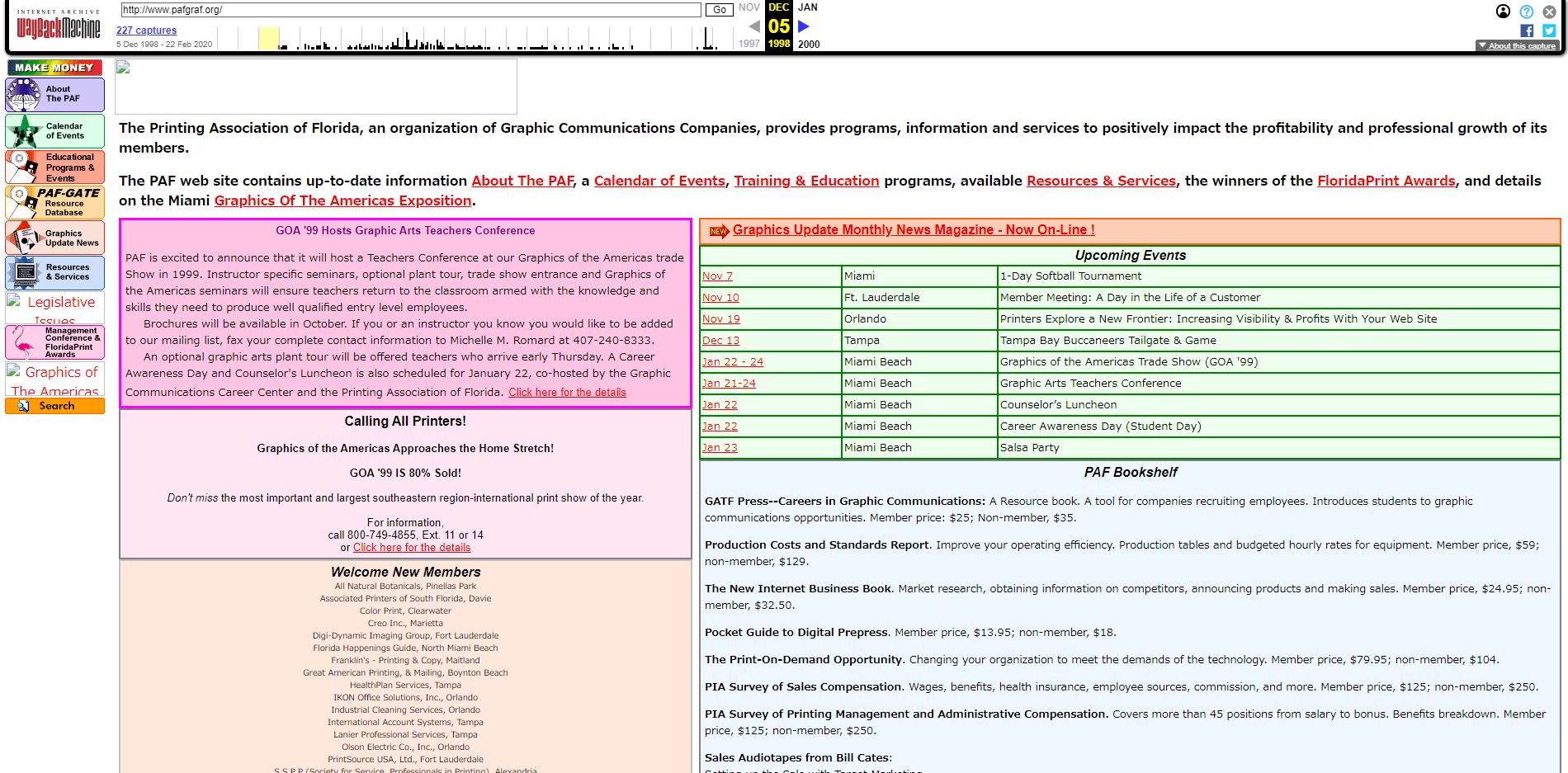The width and height of the screenshot is (1568, 773).
Task: Open Graphics Update News sidebar icon
Action: [x=54, y=238]
